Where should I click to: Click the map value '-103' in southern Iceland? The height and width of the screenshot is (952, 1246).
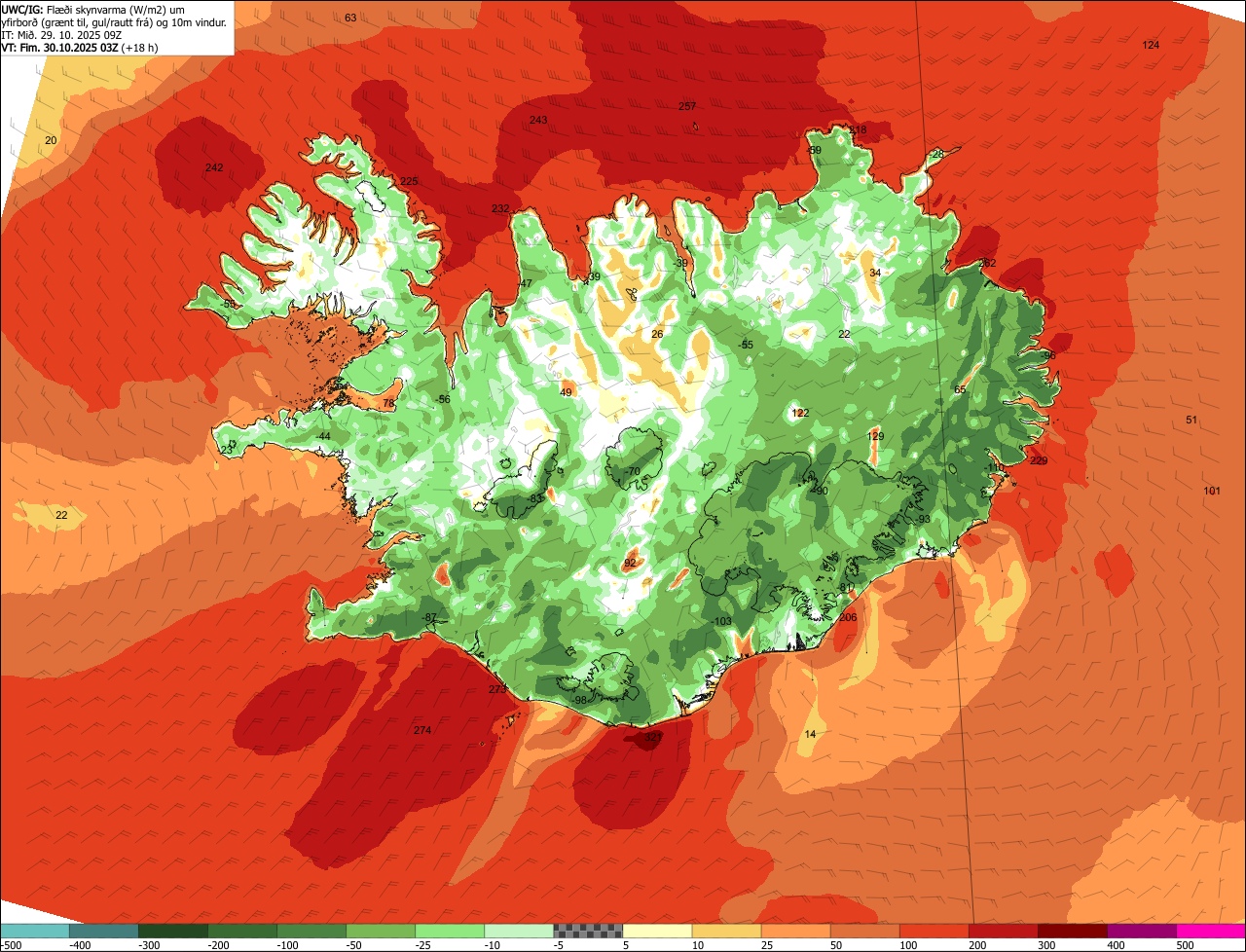[720, 622]
